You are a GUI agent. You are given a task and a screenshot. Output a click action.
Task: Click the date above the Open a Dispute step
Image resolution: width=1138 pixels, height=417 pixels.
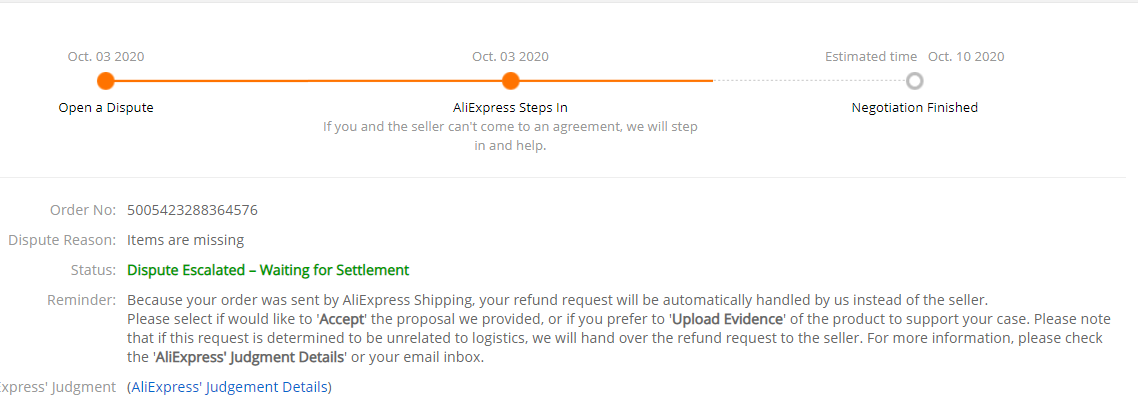(x=106, y=57)
